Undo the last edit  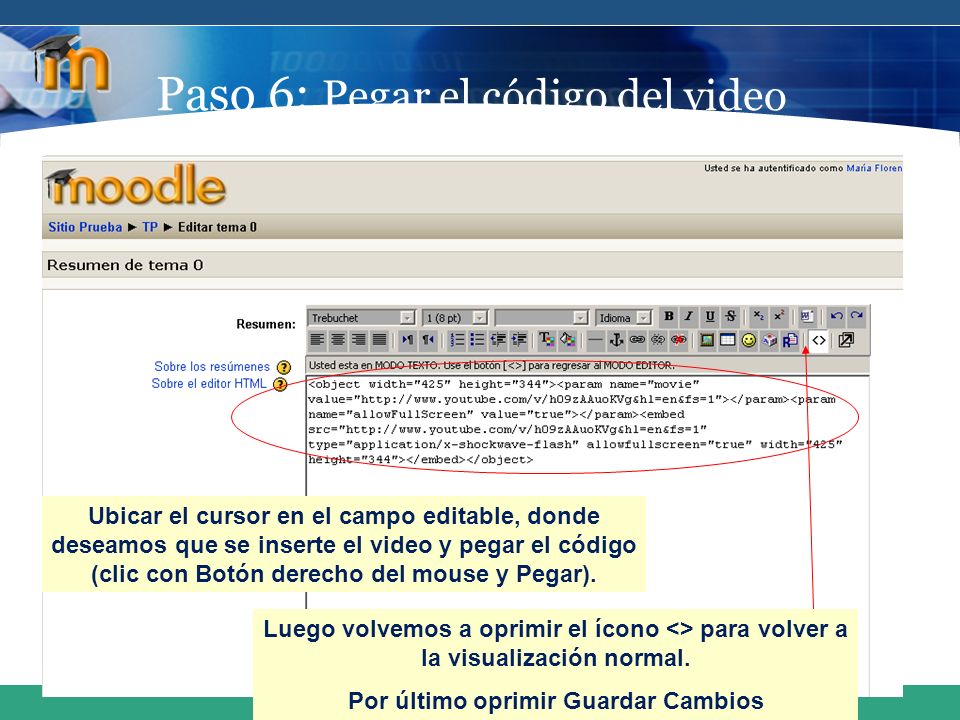[836, 317]
